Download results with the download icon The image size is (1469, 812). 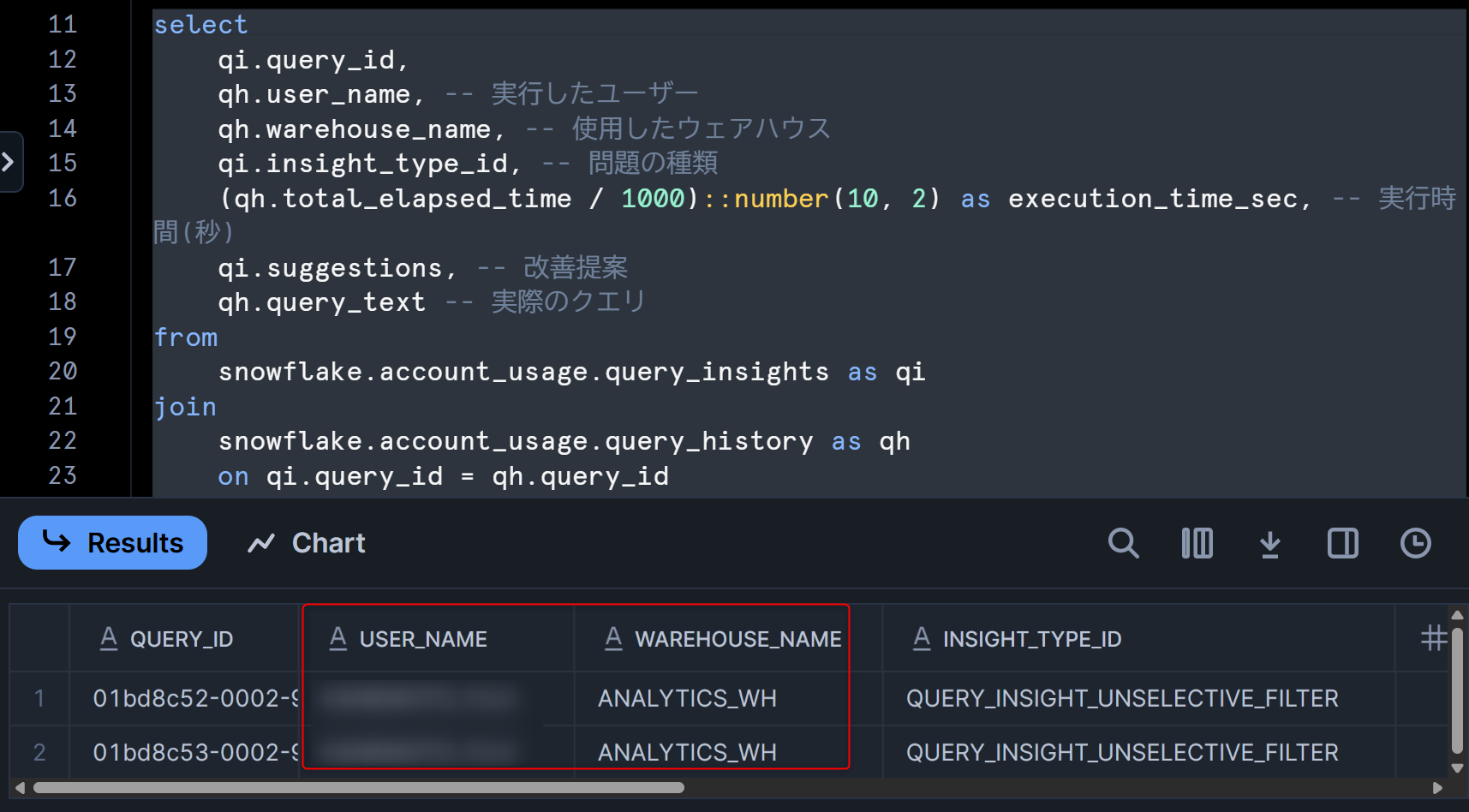pos(1270,544)
